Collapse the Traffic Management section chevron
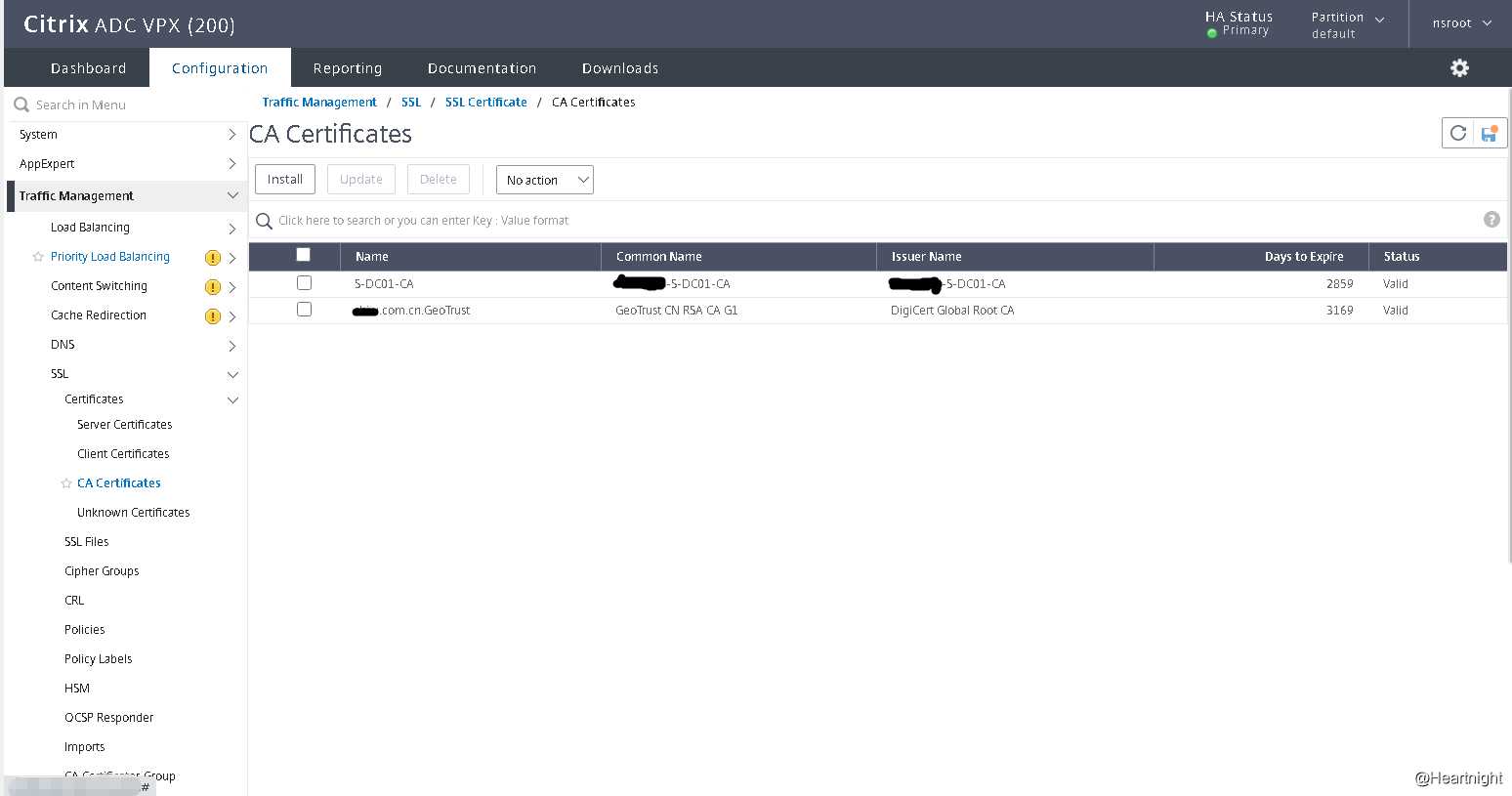1512x796 pixels. point(232,195)
